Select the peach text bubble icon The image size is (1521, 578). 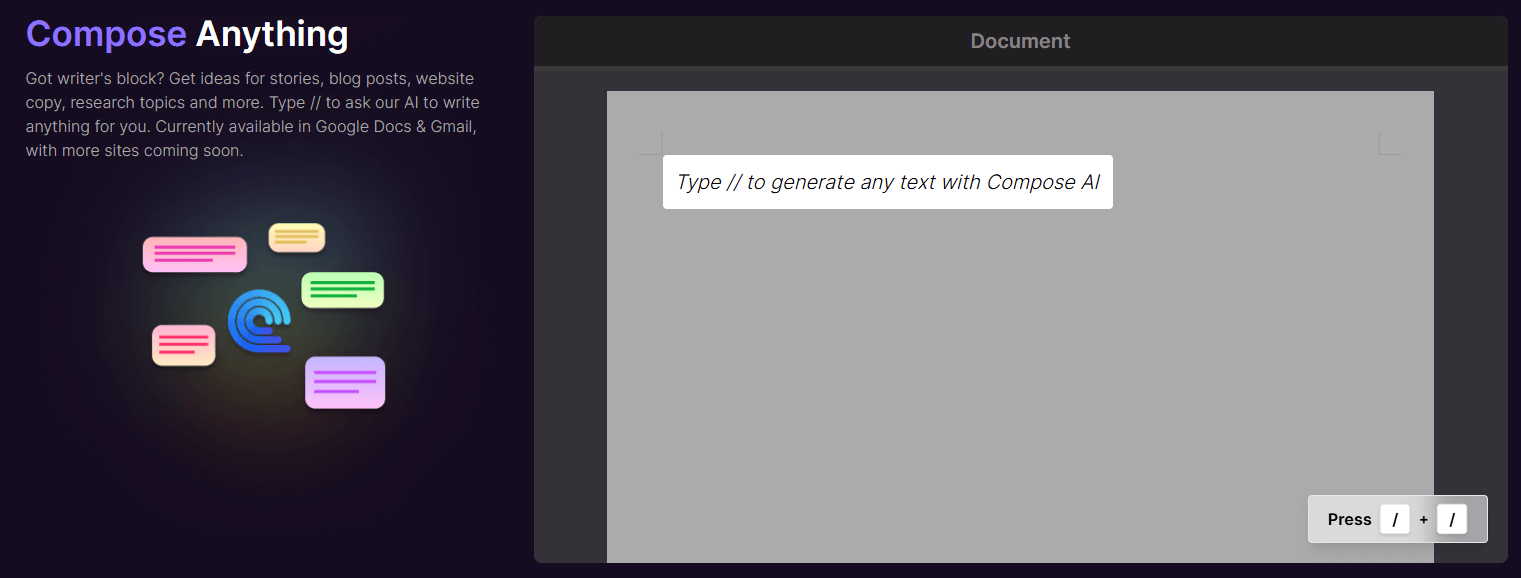(x=183, y=345)
